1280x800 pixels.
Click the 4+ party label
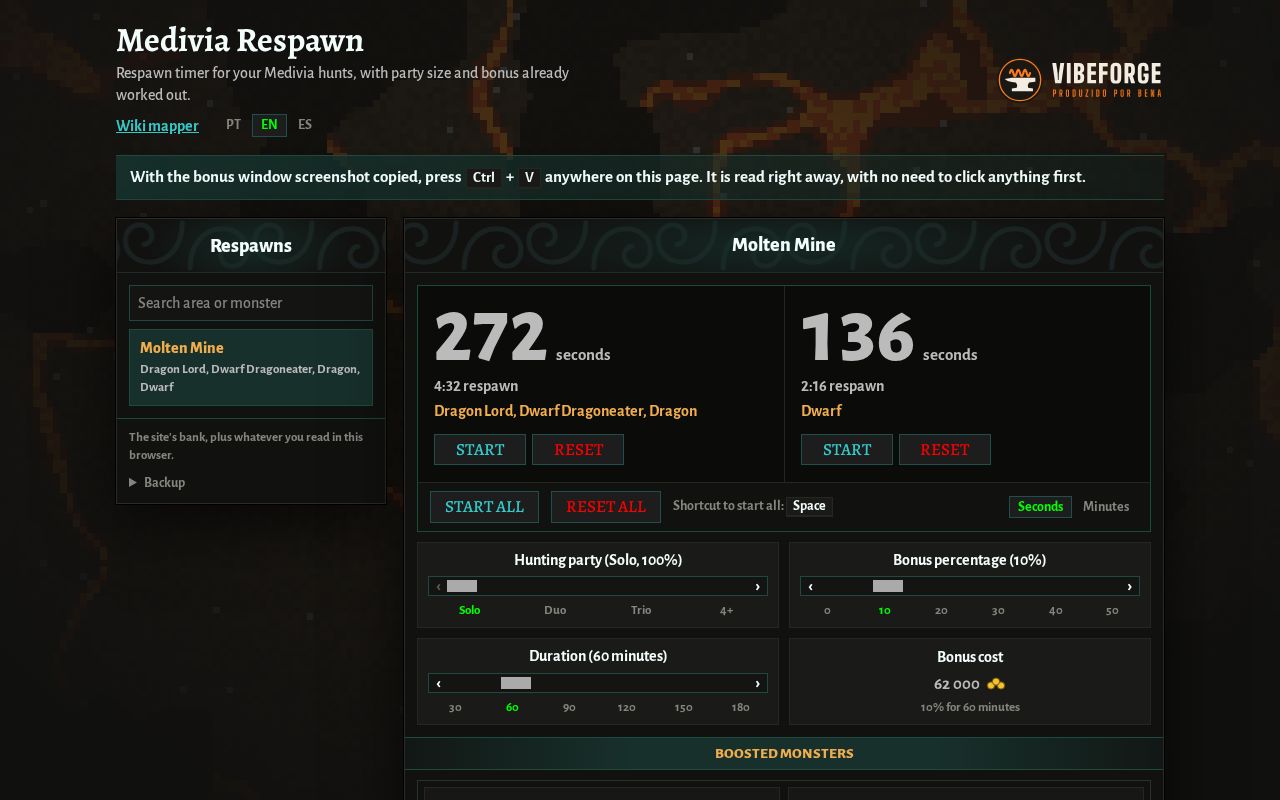pyautogui.click(x=727, y=610)
